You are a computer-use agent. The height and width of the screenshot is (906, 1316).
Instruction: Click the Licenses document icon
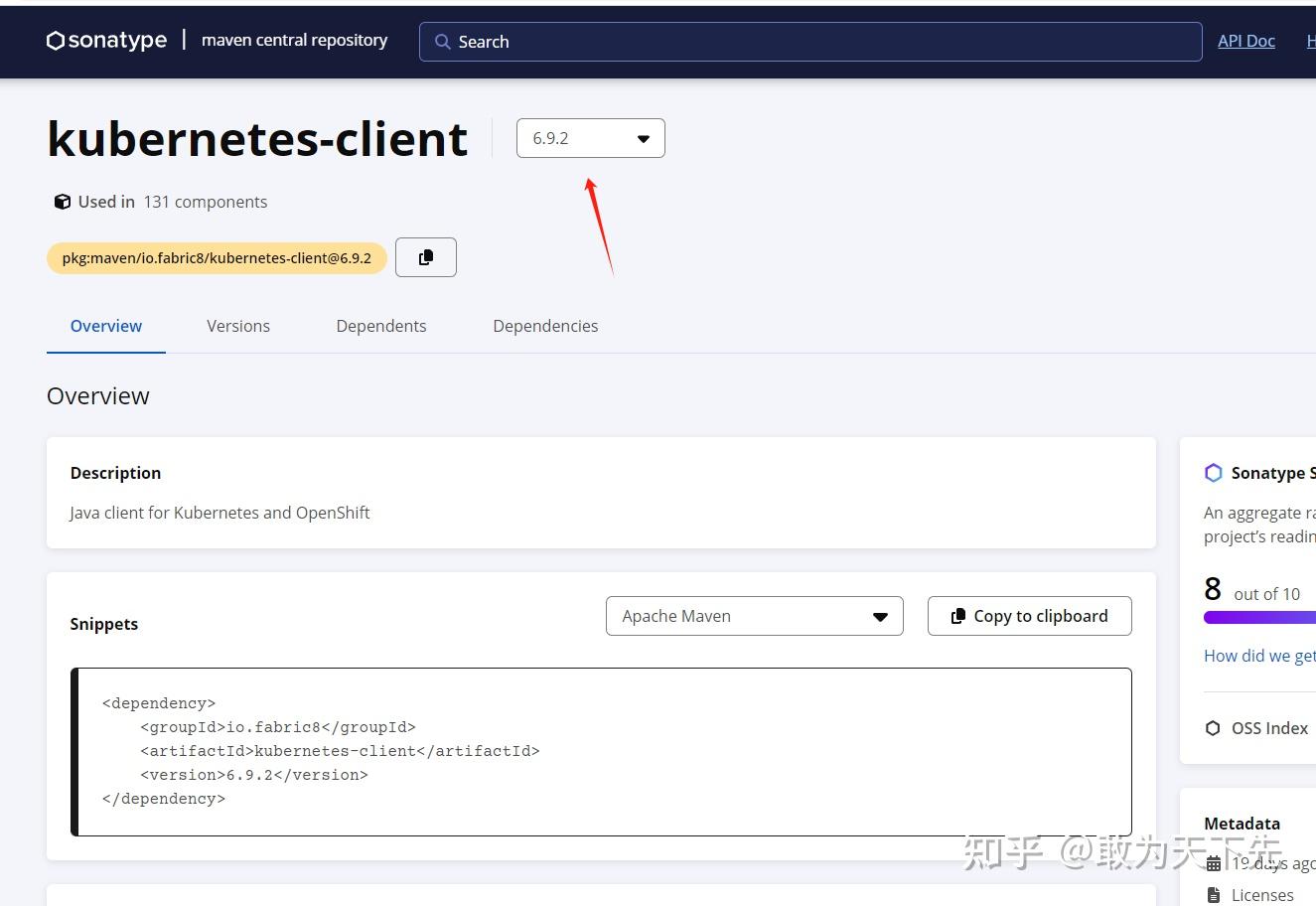(1213, 894)
